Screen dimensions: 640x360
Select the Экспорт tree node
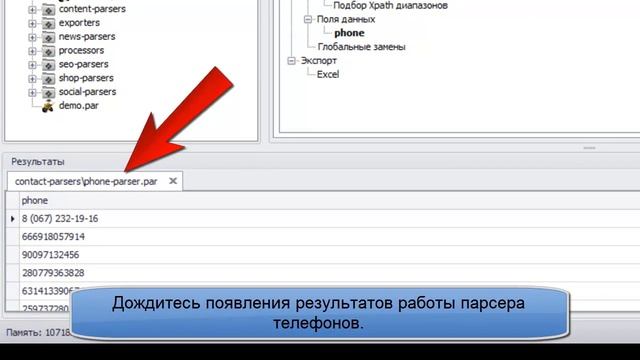point(319,61)
